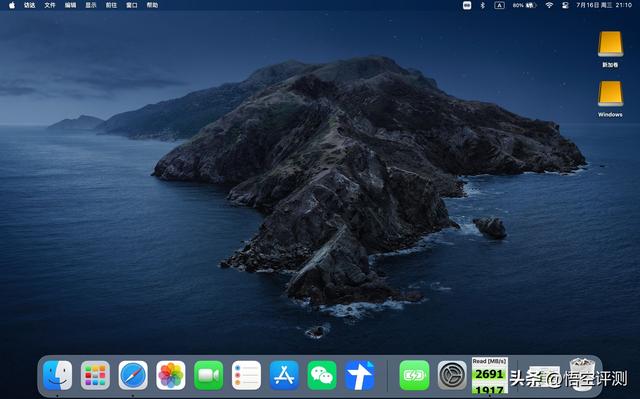Screen dimensions: 640x399
Task: Open Launchpad in the Dock
Action: pos(95,375)
